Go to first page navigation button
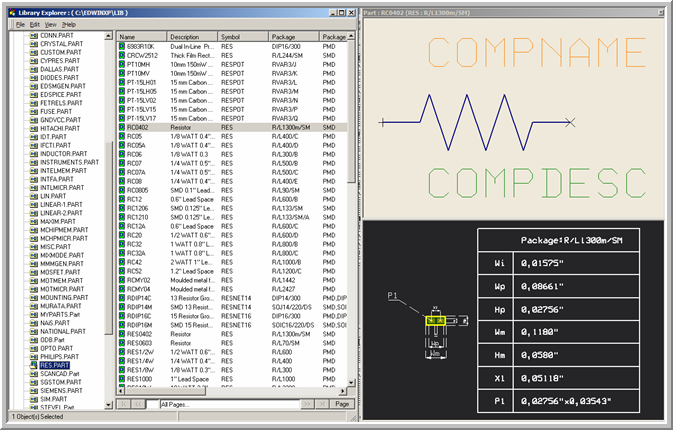Image resolution: width=673 pixels, height=430 pixels. pos(124,404)
